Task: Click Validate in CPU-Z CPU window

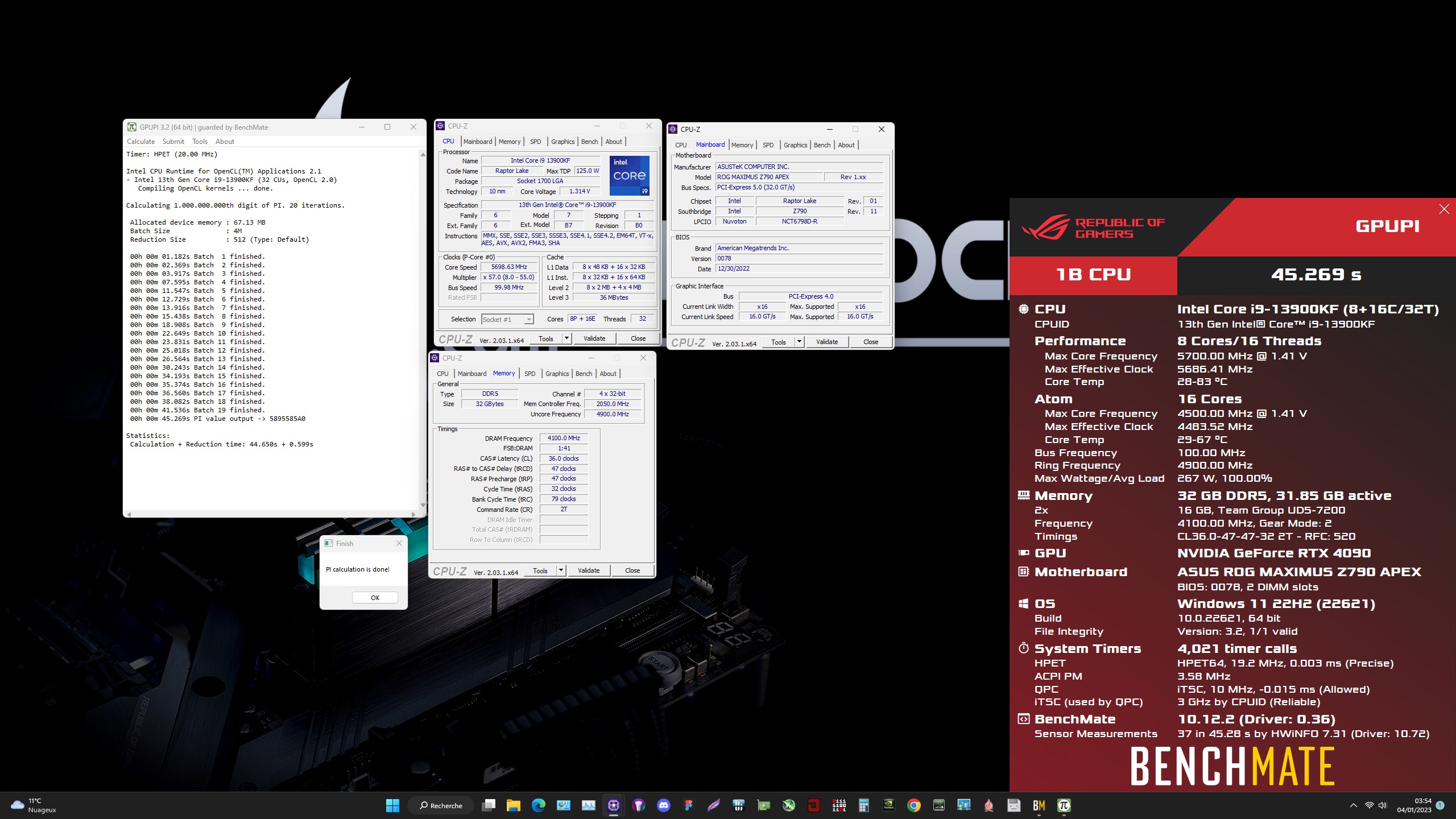Action: [594, 338]
